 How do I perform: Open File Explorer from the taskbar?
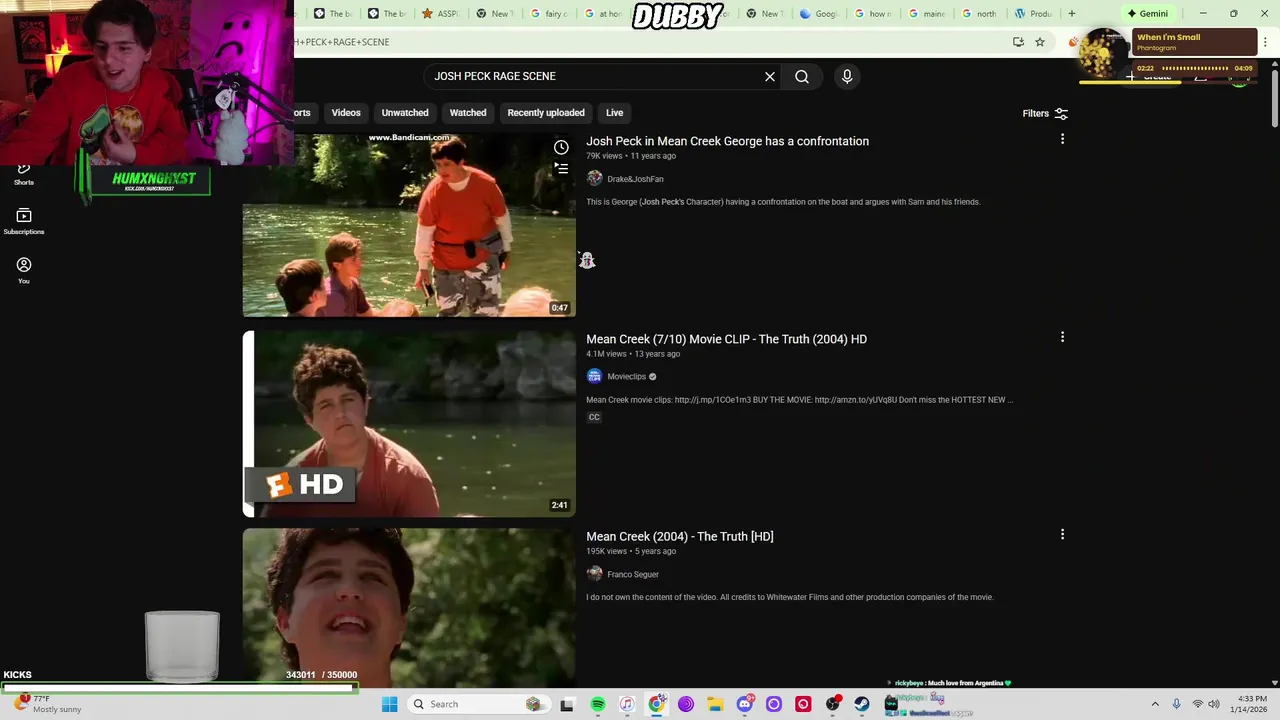(x=715, y=704)
